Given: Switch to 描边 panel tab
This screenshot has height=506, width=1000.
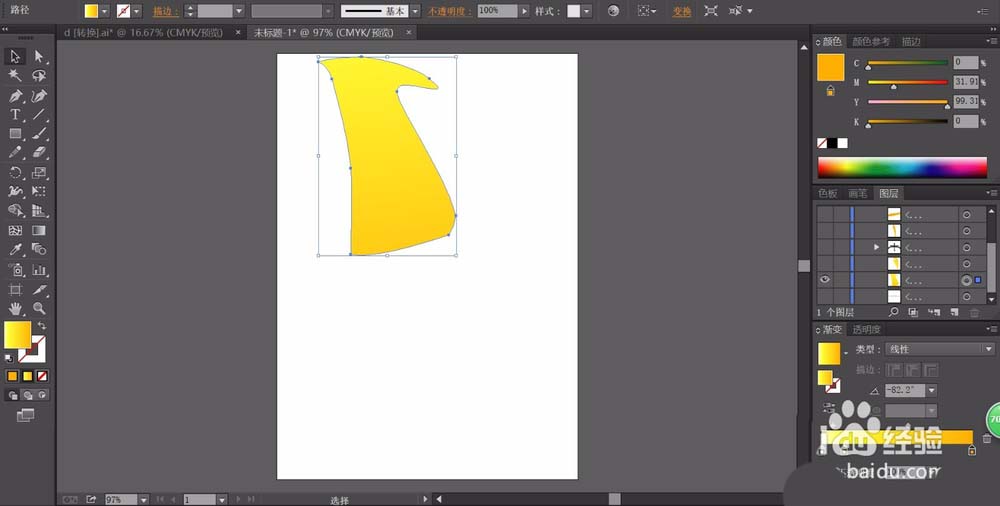Looking at the screenshot, I should [x=911, y=41].
